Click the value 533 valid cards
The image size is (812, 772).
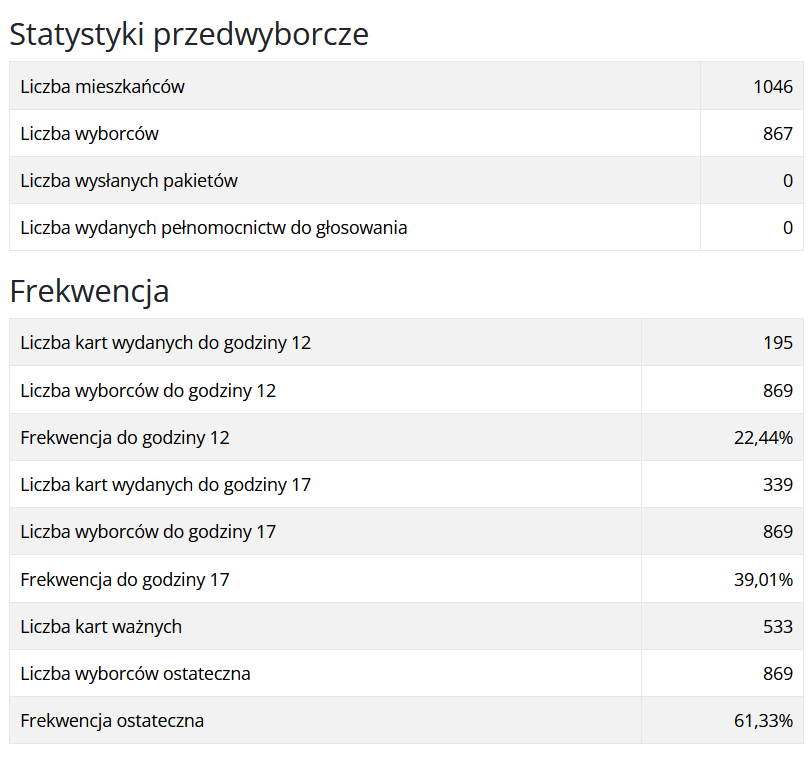(x=777, y=627)
